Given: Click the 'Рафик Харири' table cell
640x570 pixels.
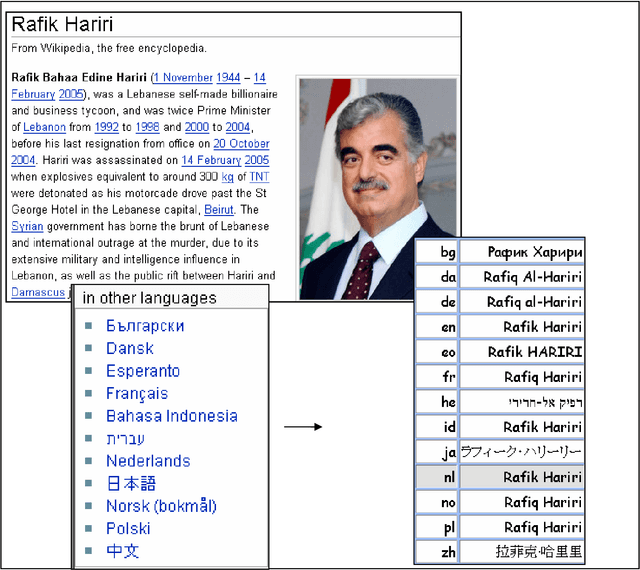Looking at the screenshot, I should pyautogui.click(x=522, y=252).
